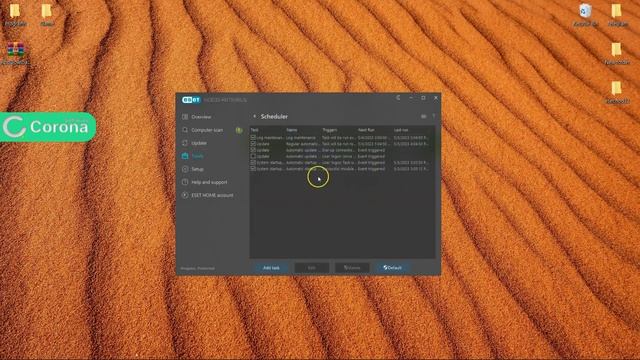This screenshot has height=360, width=640.
Task: Click the ESET HOME account icon
Action: pyautogui.click(x=185, y=195)
